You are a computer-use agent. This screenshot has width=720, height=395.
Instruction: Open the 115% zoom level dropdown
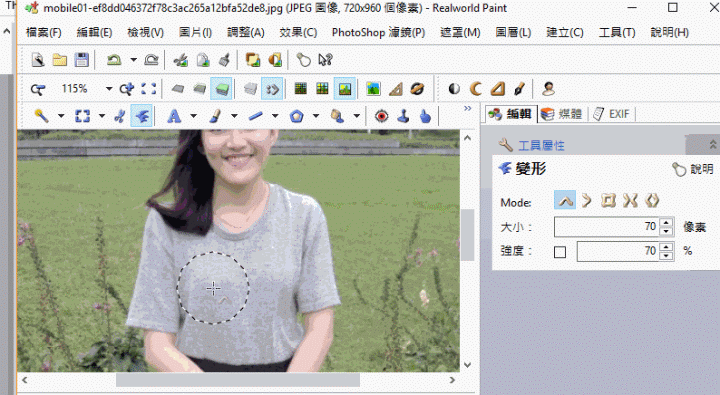pos(109,89)
